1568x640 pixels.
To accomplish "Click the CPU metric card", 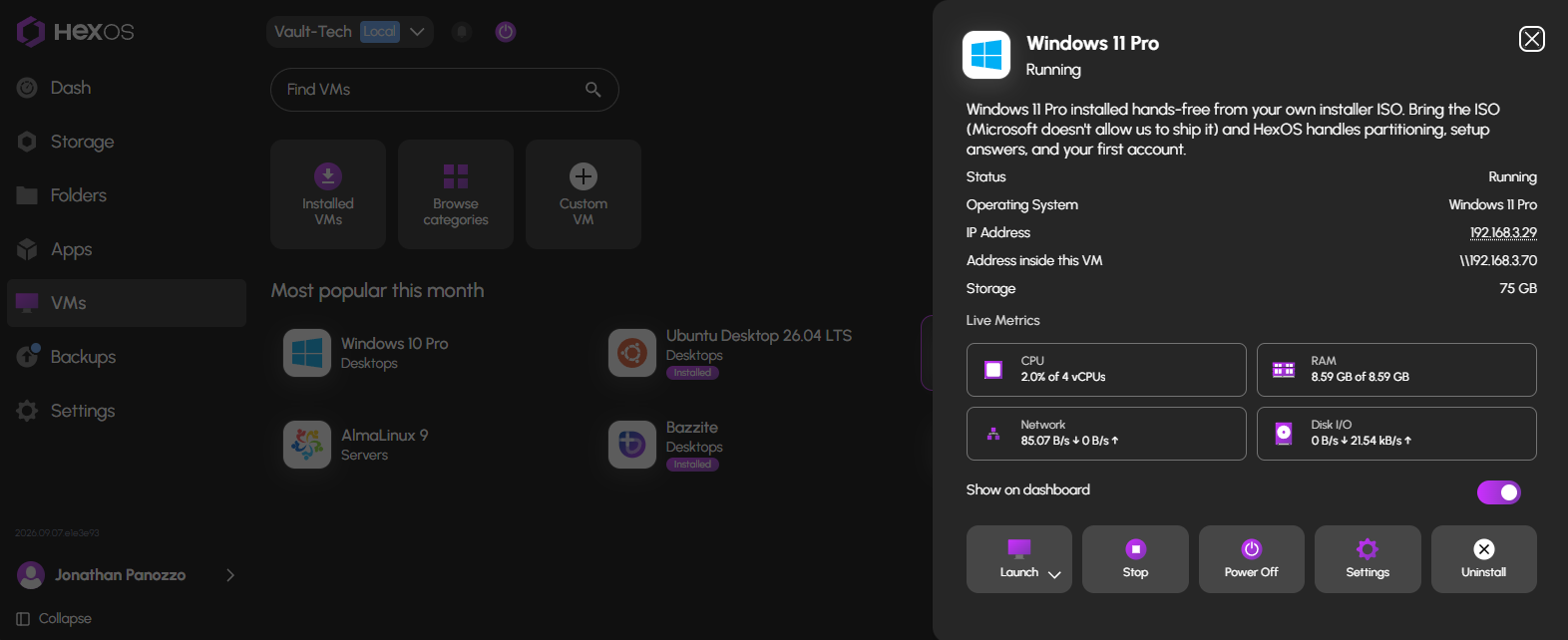I will coord(1106,370).
